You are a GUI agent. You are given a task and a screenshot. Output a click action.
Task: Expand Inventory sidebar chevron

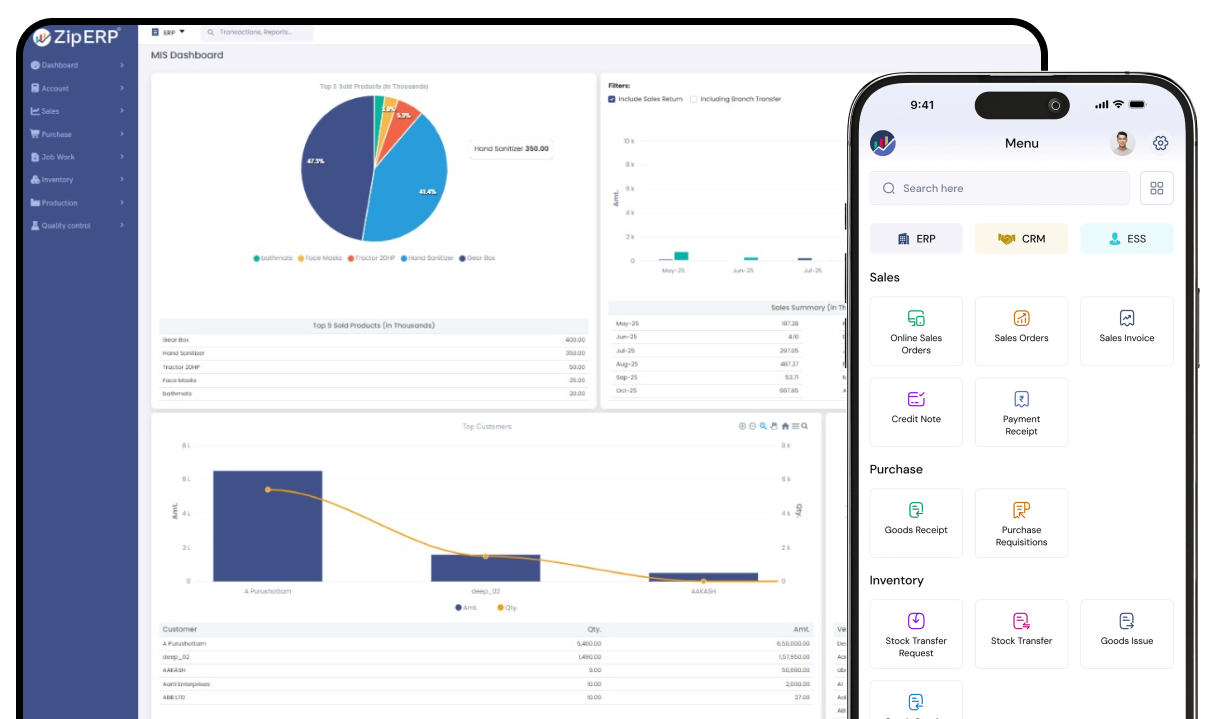(122, 180)
